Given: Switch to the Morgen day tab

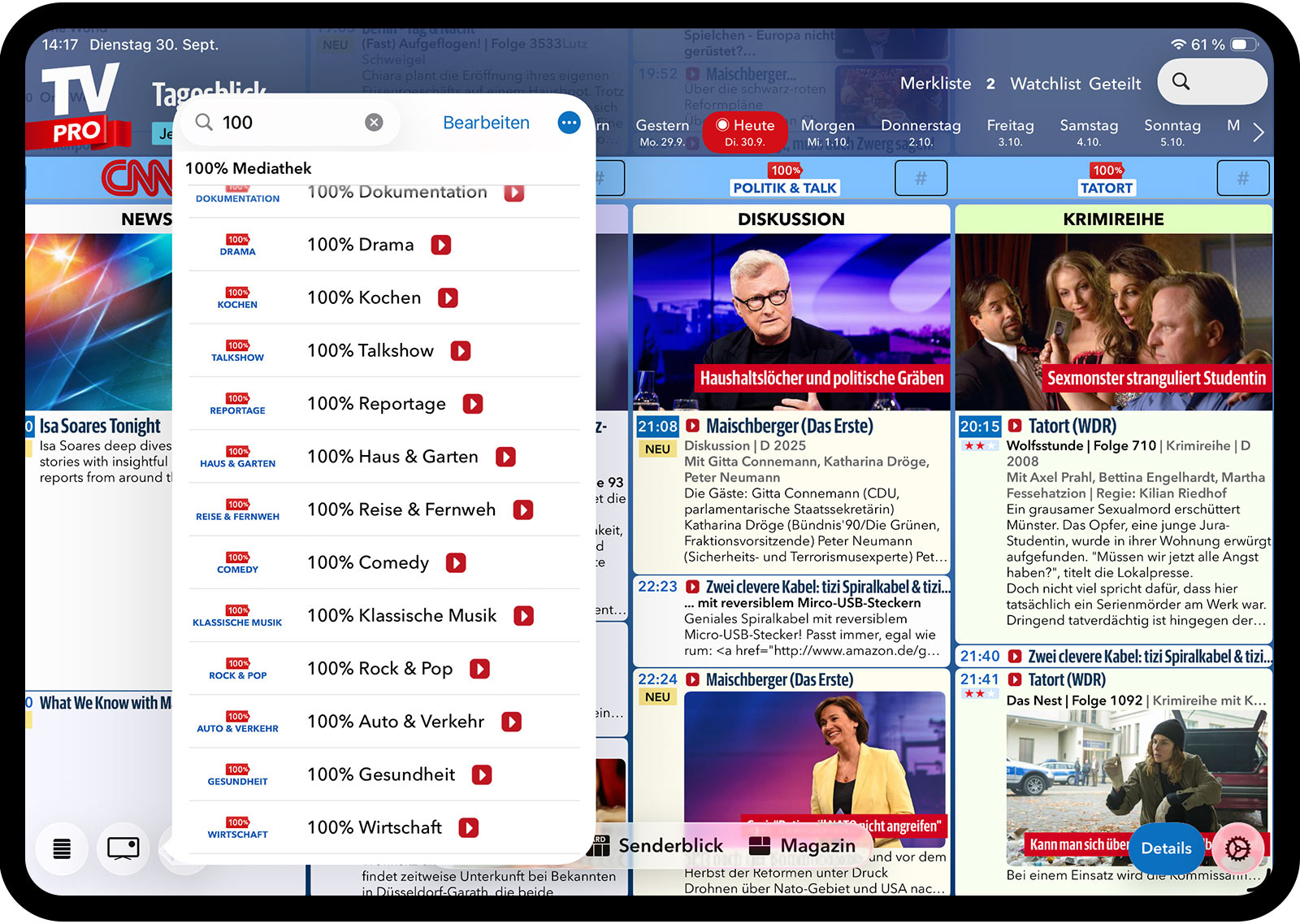Looking at the screenshot, I should click(x=827, y=132).
